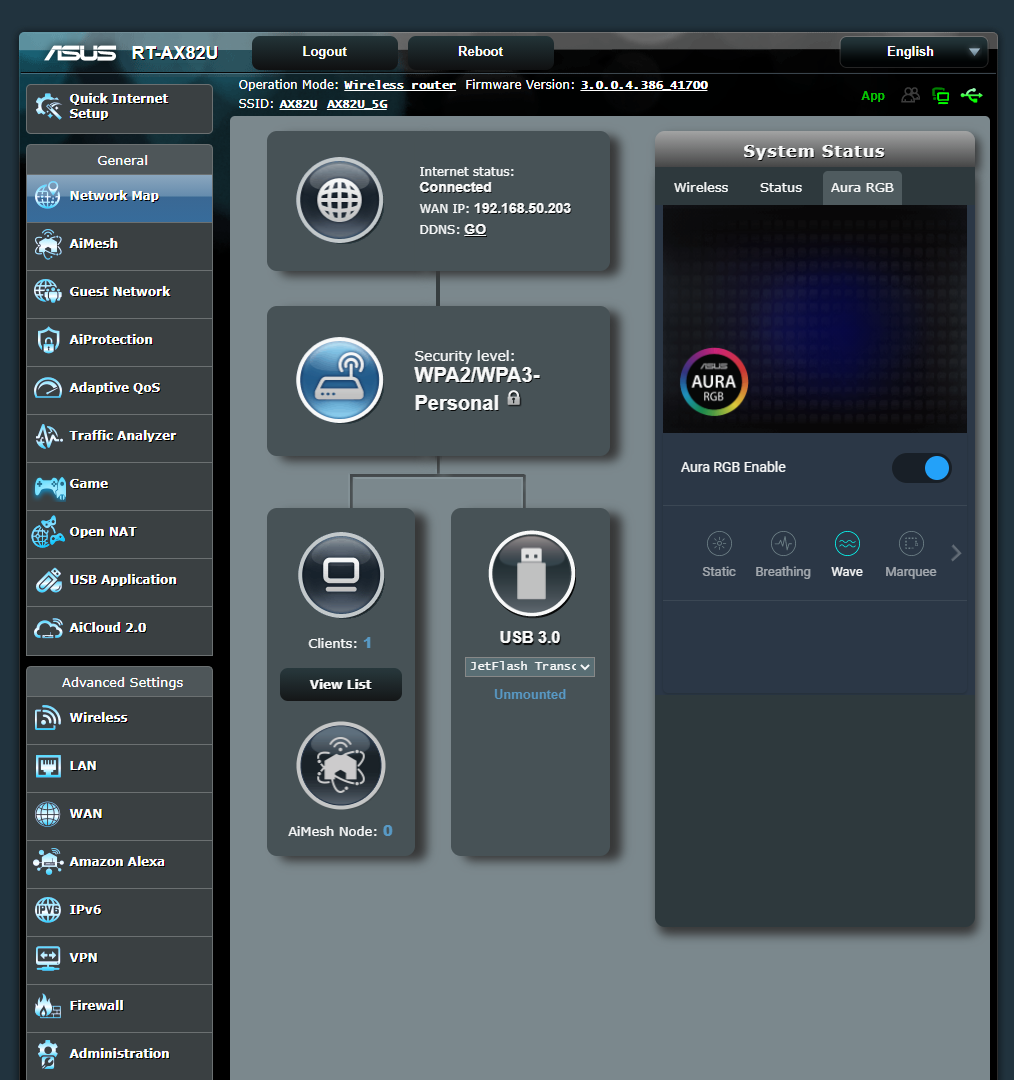
Task: Click the Logout button
Action: pos(324,52)
